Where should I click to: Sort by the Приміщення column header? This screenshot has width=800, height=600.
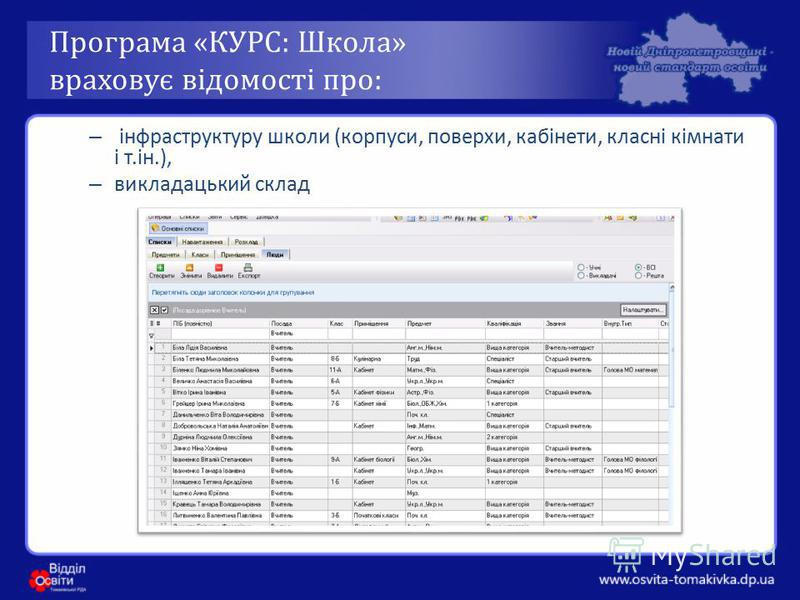379,323
